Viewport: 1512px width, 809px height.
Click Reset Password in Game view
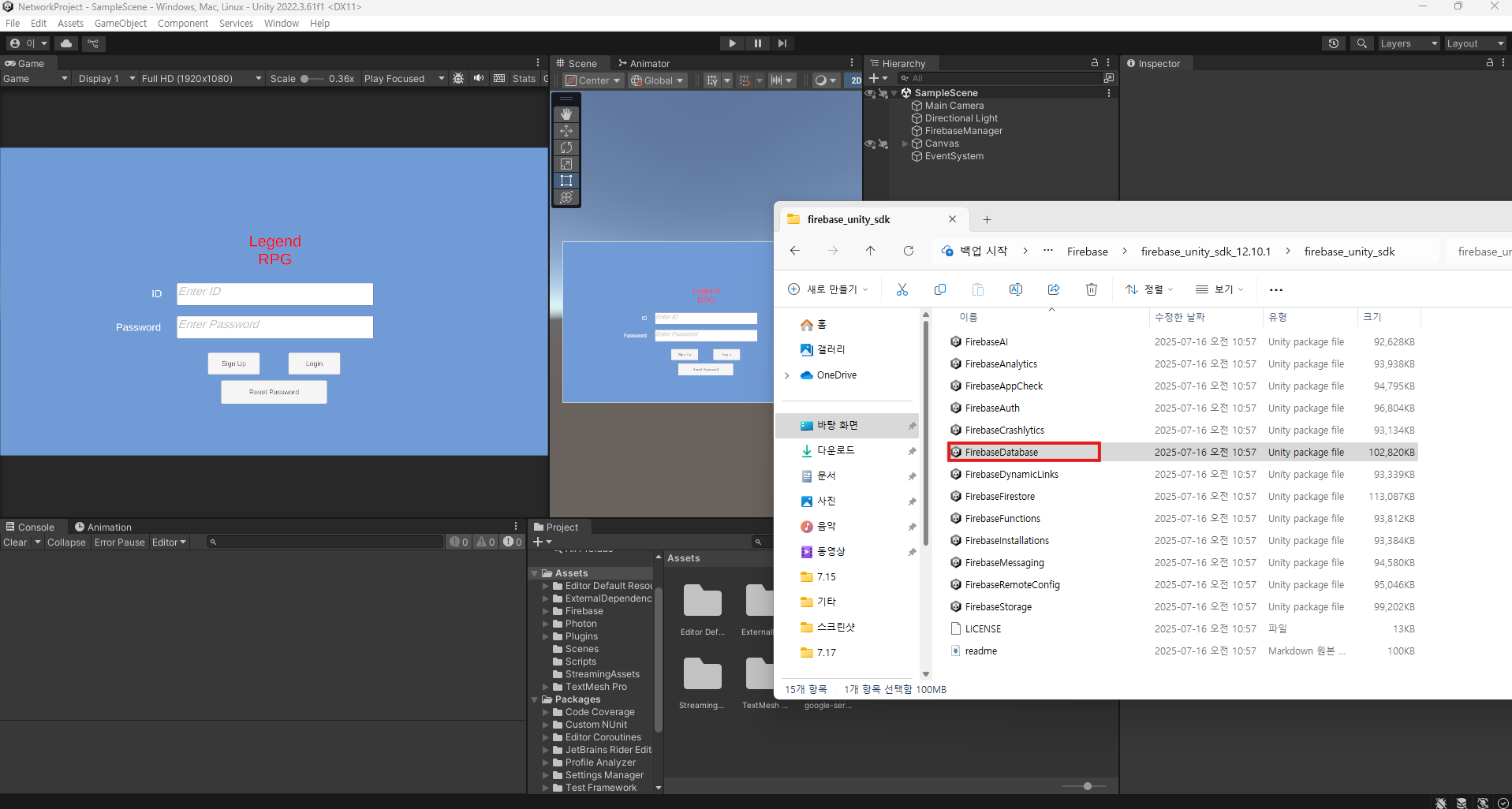pyautogui.click(x=274, y=392)
